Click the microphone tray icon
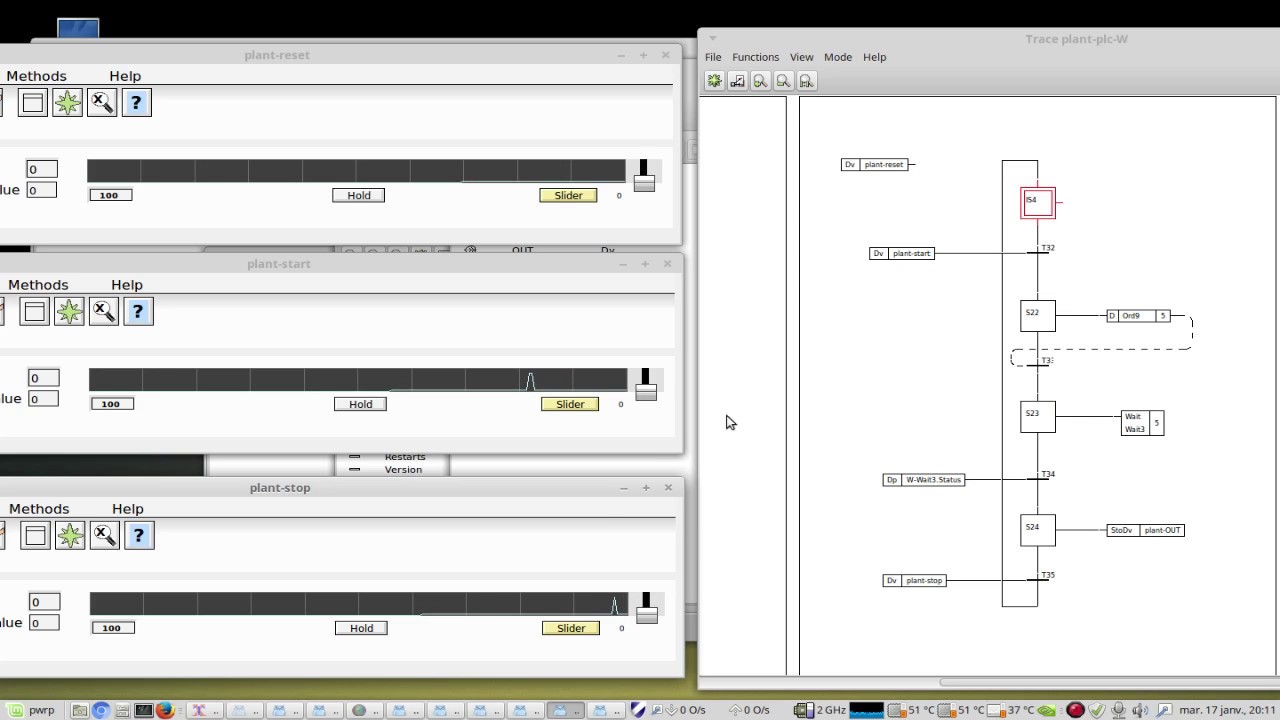This screenshot has height=720, width=1280. pos(1119,710)
